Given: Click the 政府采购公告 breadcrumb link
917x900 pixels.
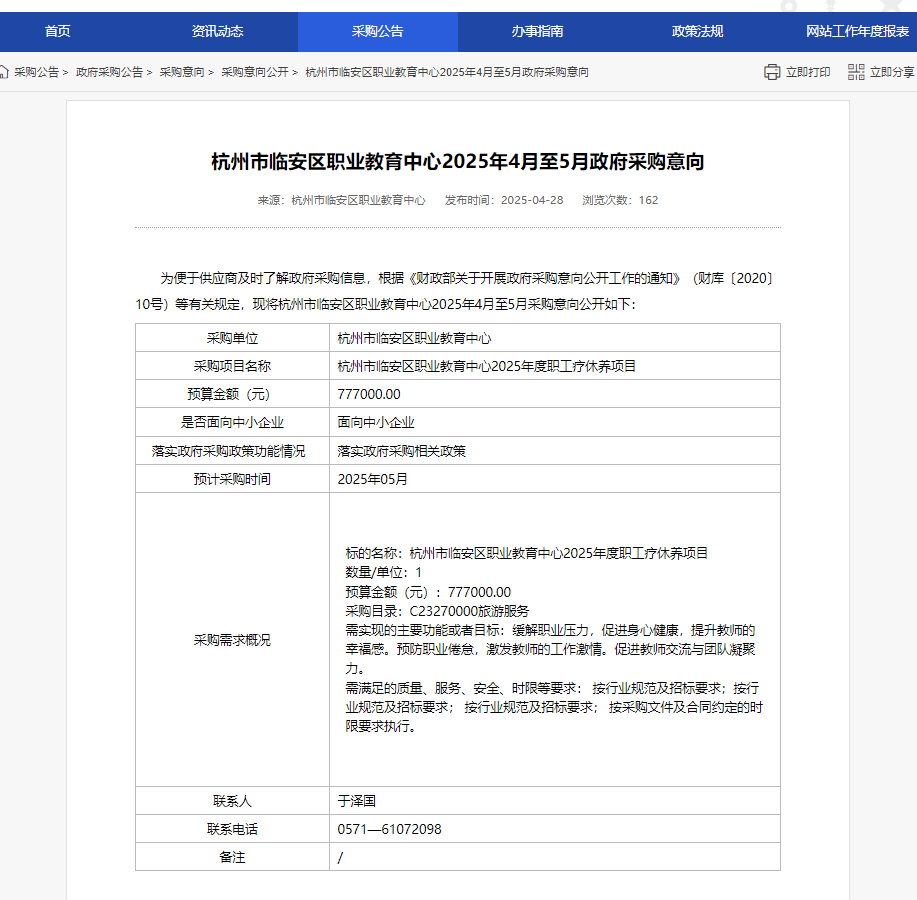Looking at the screenshot, I should [x=109, y=72].
